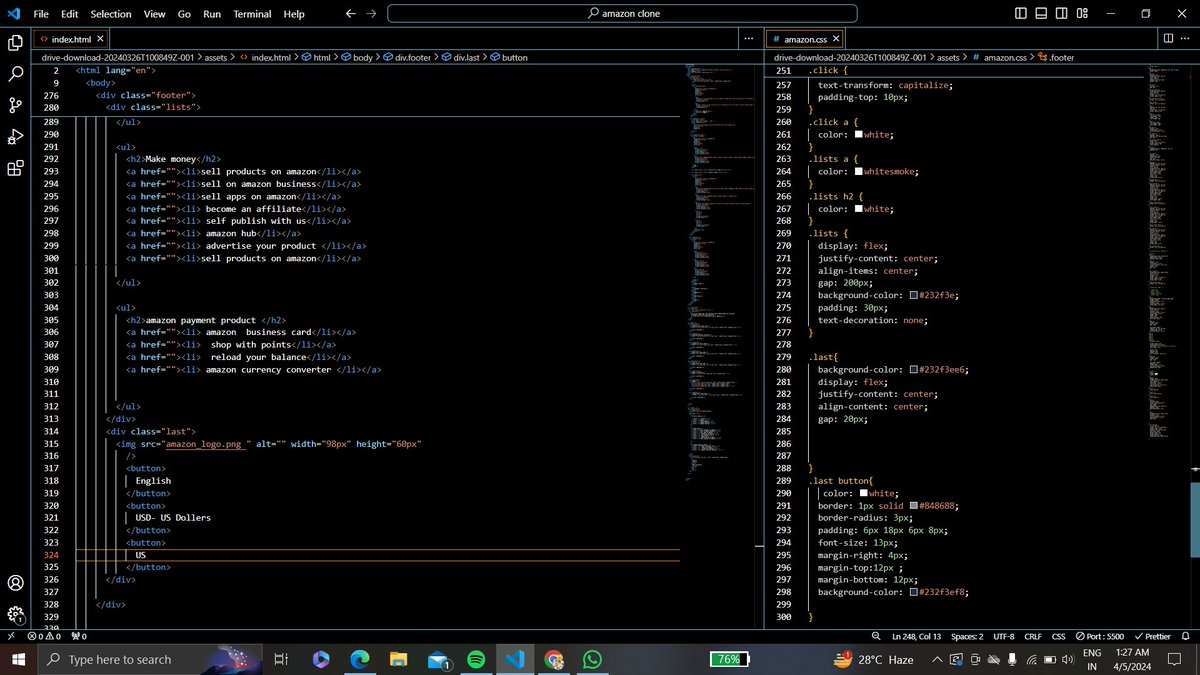Open Task View in taskbar
The image size is (1200, 675).
click(281, 660)
